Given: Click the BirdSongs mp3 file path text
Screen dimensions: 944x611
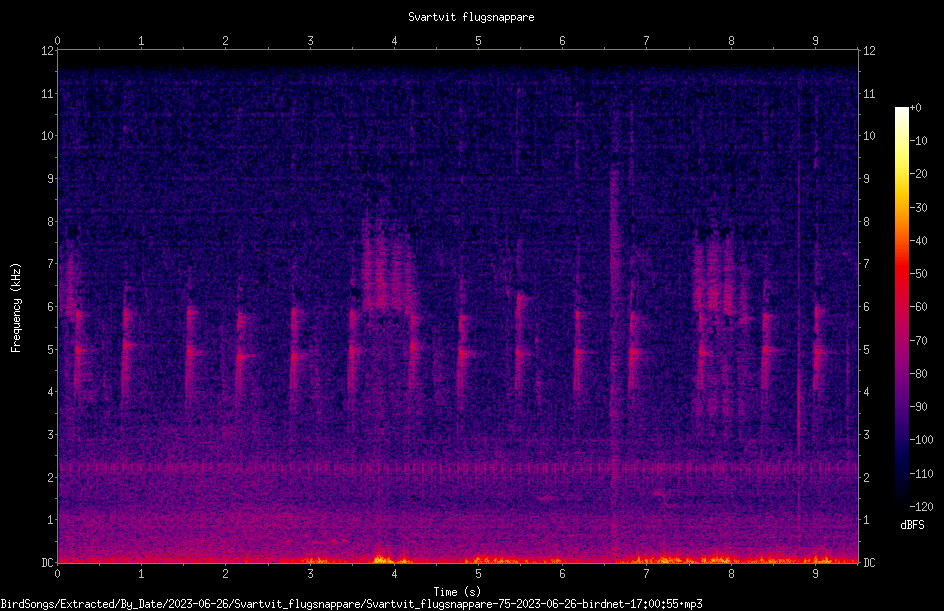Looking at the screenshot, I should click(x=351, y=604).
